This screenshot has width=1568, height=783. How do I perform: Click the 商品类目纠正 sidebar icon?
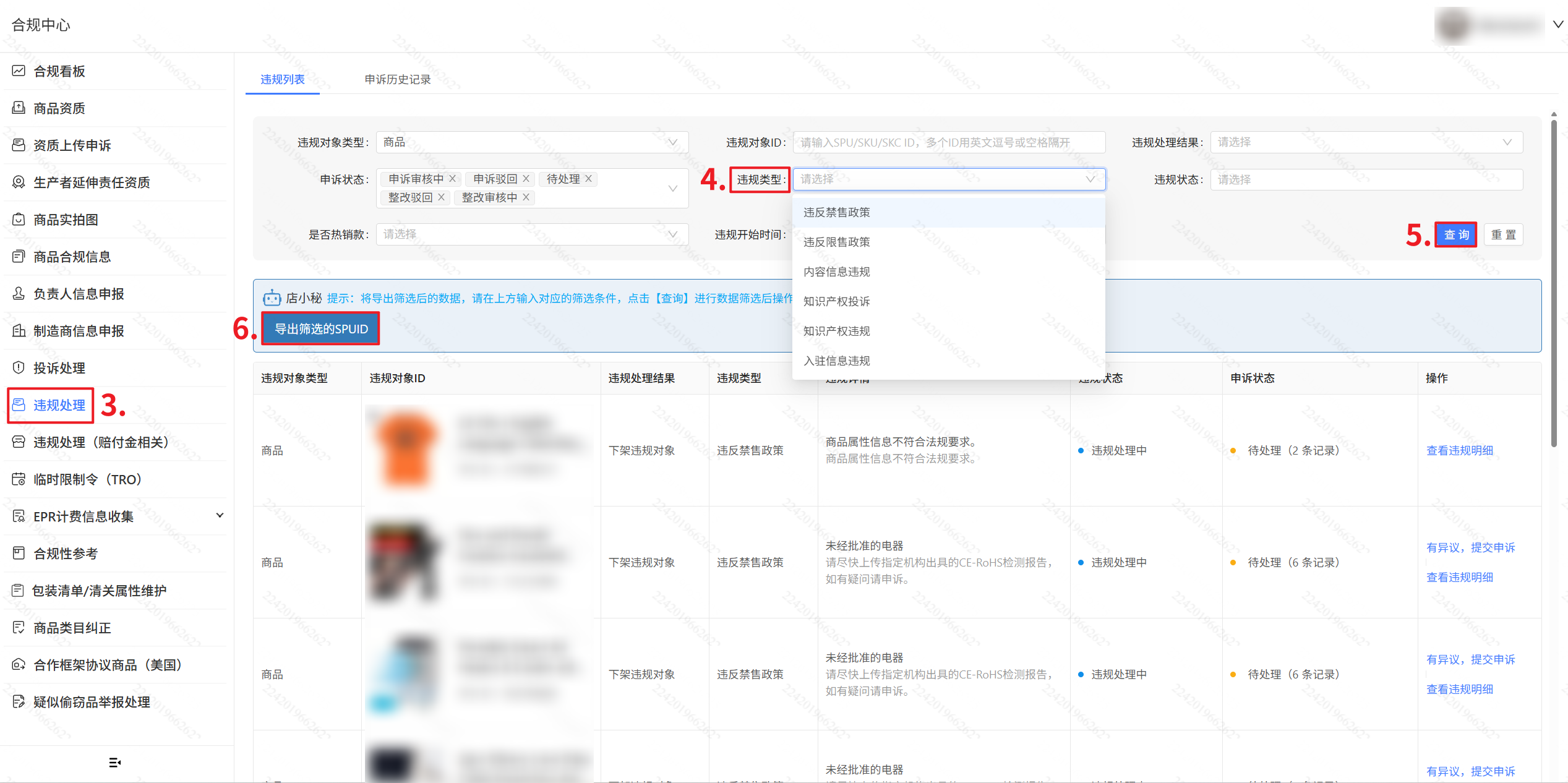tap(19, 627)
